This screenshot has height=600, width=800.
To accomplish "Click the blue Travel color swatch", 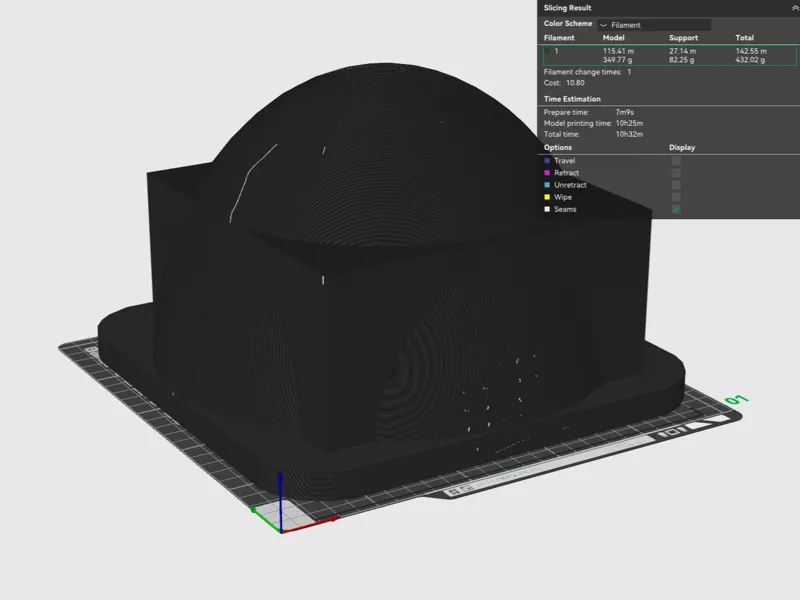I will click(x=547, y=161).
